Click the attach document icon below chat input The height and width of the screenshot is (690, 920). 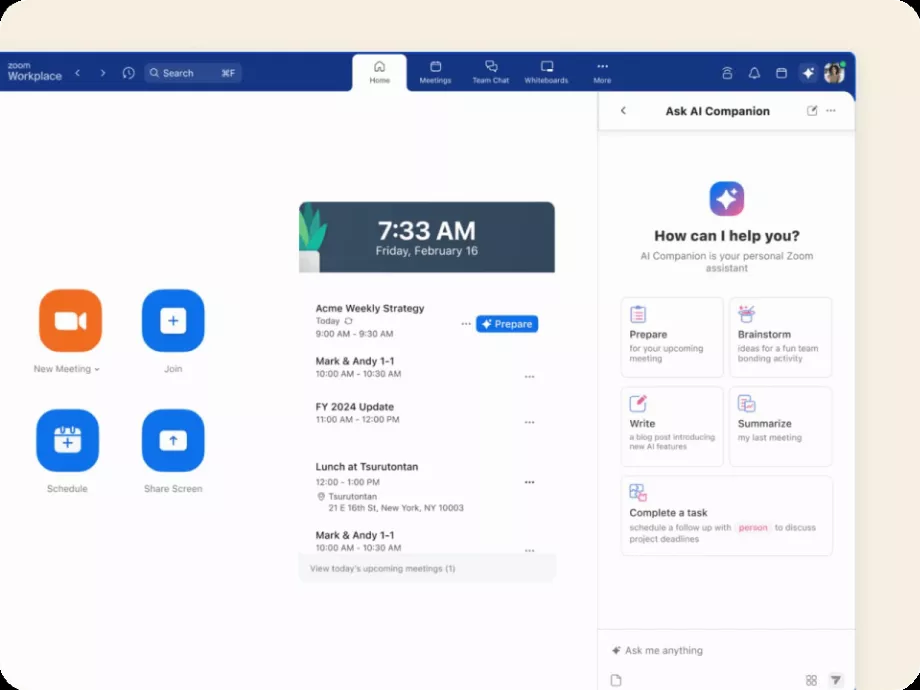tap(616, 680)
